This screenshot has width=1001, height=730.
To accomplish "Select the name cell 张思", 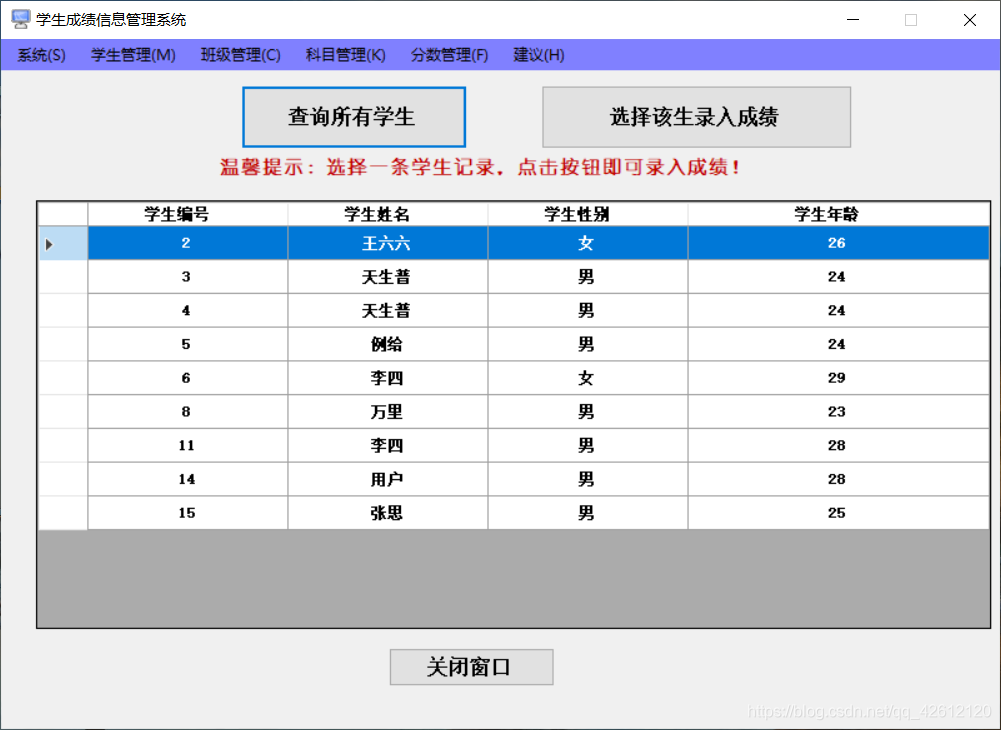I will 388,513.
